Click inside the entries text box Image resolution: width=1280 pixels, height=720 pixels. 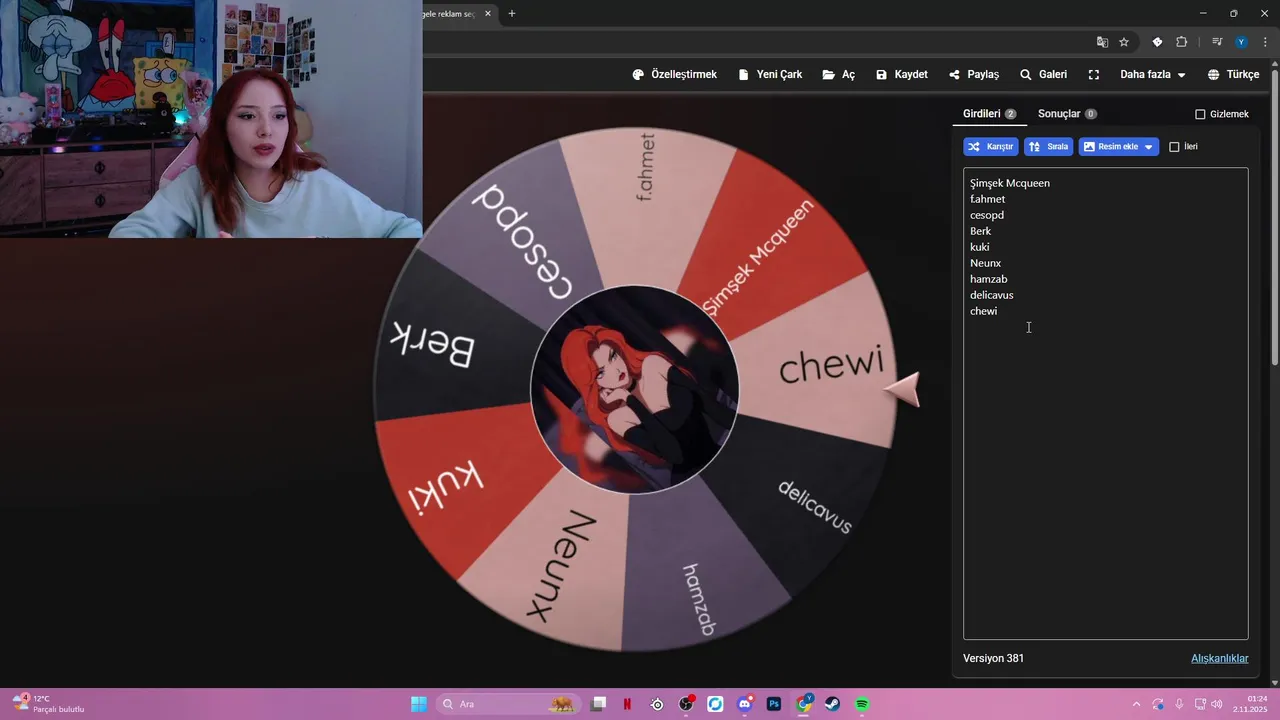(1105, 403)
